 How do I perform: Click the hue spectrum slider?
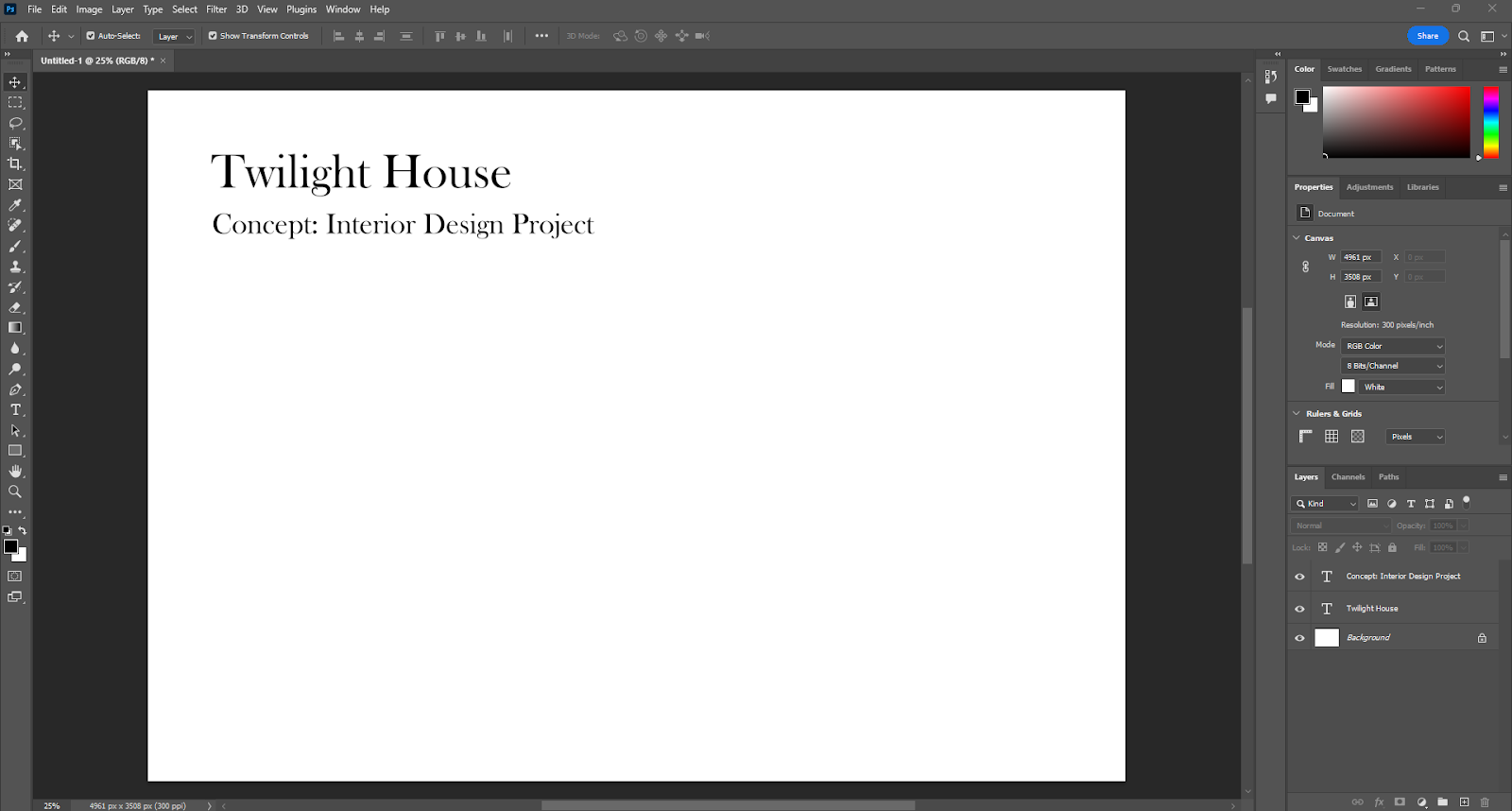pos(1490,122)
